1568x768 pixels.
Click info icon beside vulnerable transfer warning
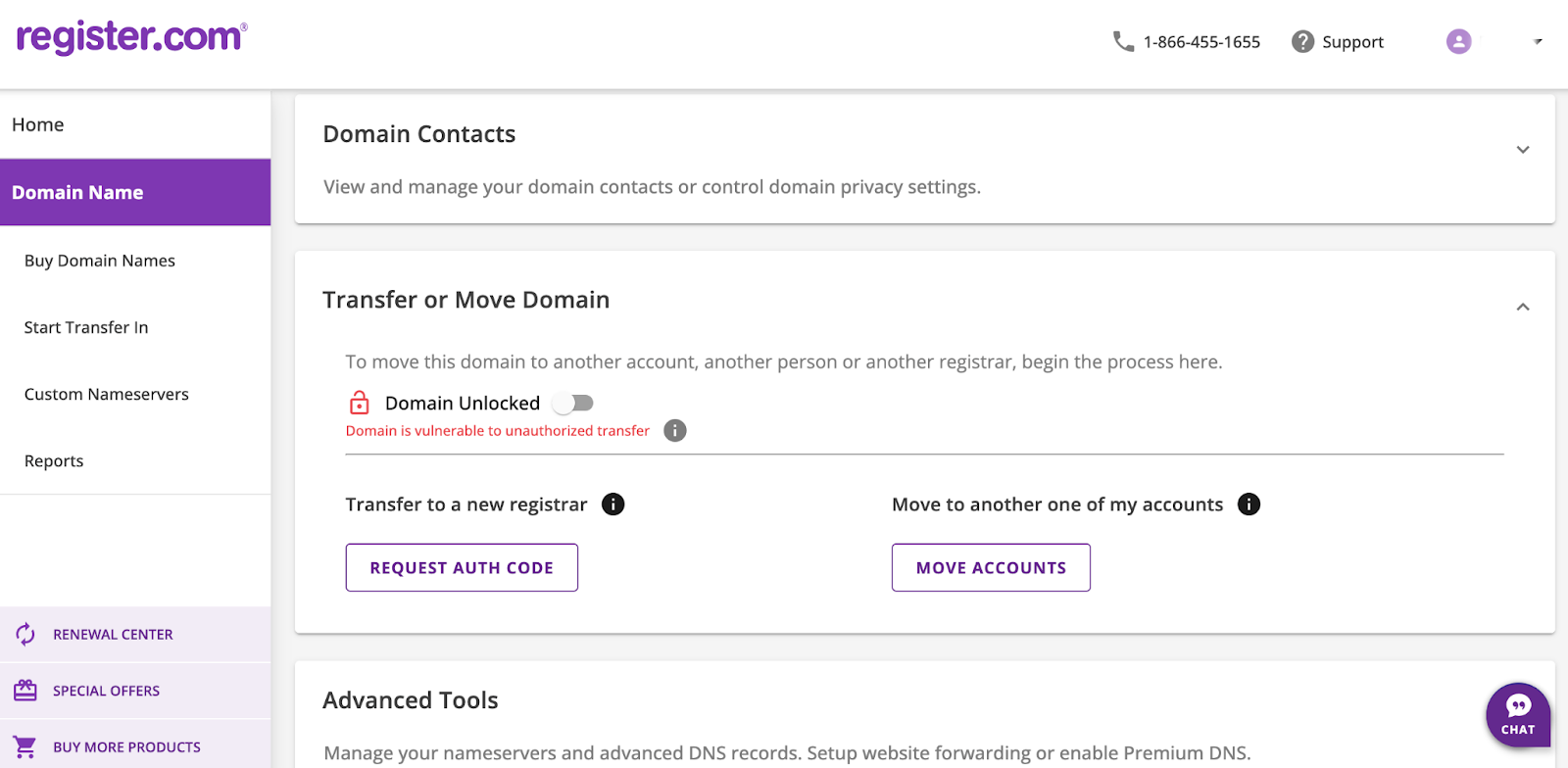coord(675,431)
